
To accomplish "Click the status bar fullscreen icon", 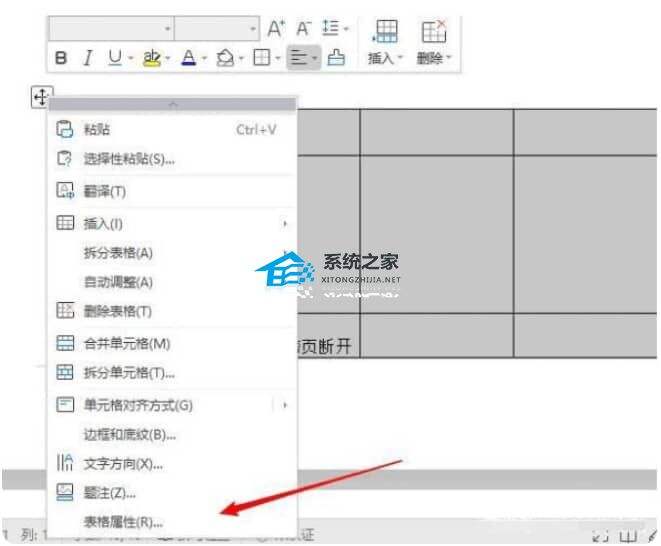I will [600, 536].
